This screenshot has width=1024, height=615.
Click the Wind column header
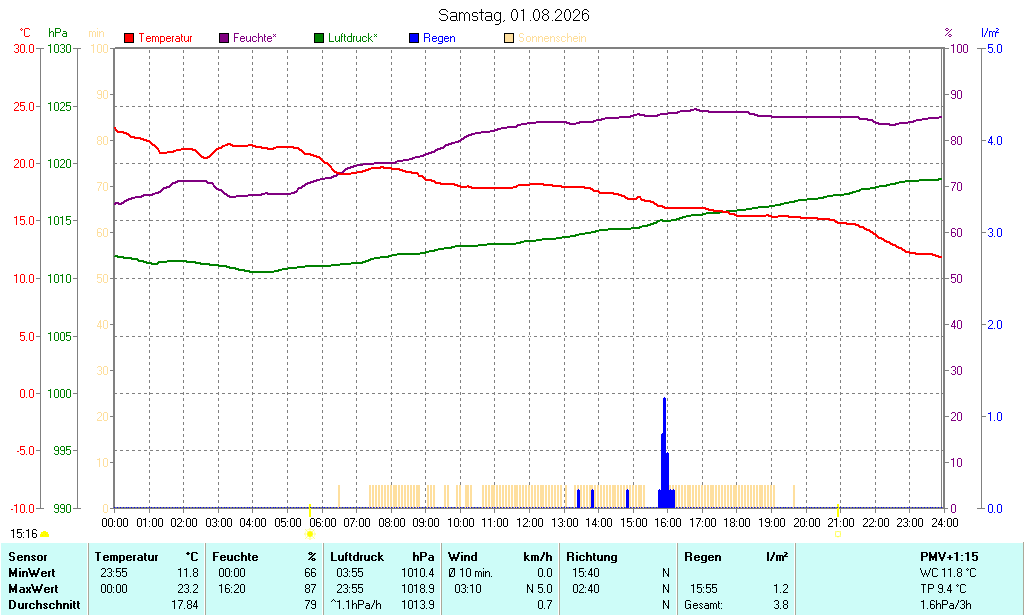[x=462, y=557]
